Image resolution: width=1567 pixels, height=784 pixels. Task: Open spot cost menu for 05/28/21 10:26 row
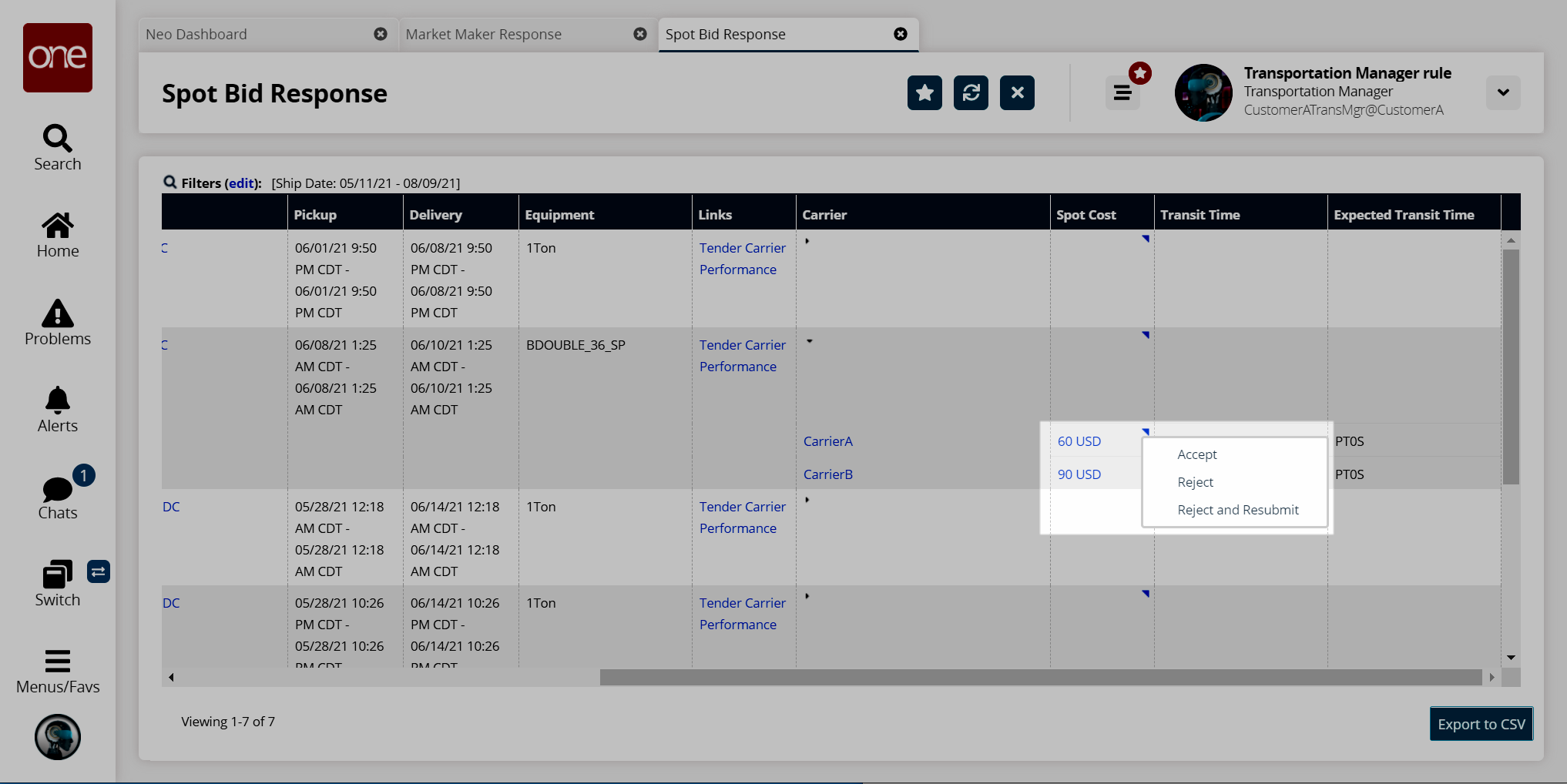1146,594
